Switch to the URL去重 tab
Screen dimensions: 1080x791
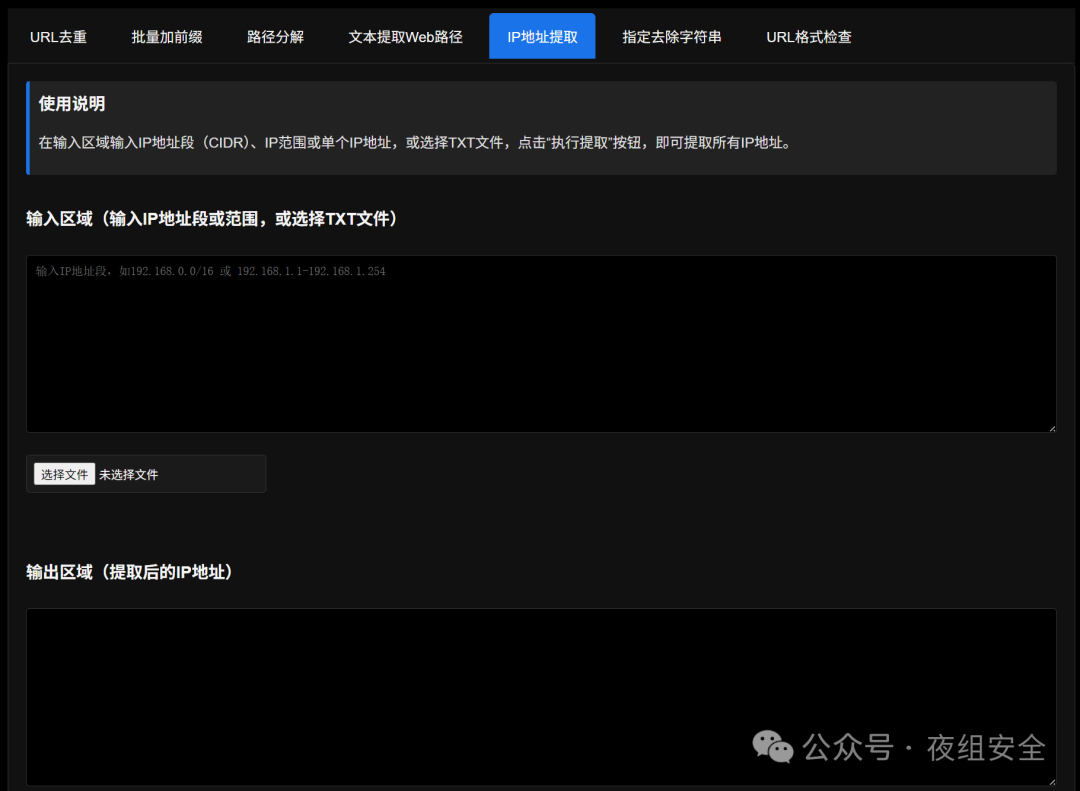(58, 36)
